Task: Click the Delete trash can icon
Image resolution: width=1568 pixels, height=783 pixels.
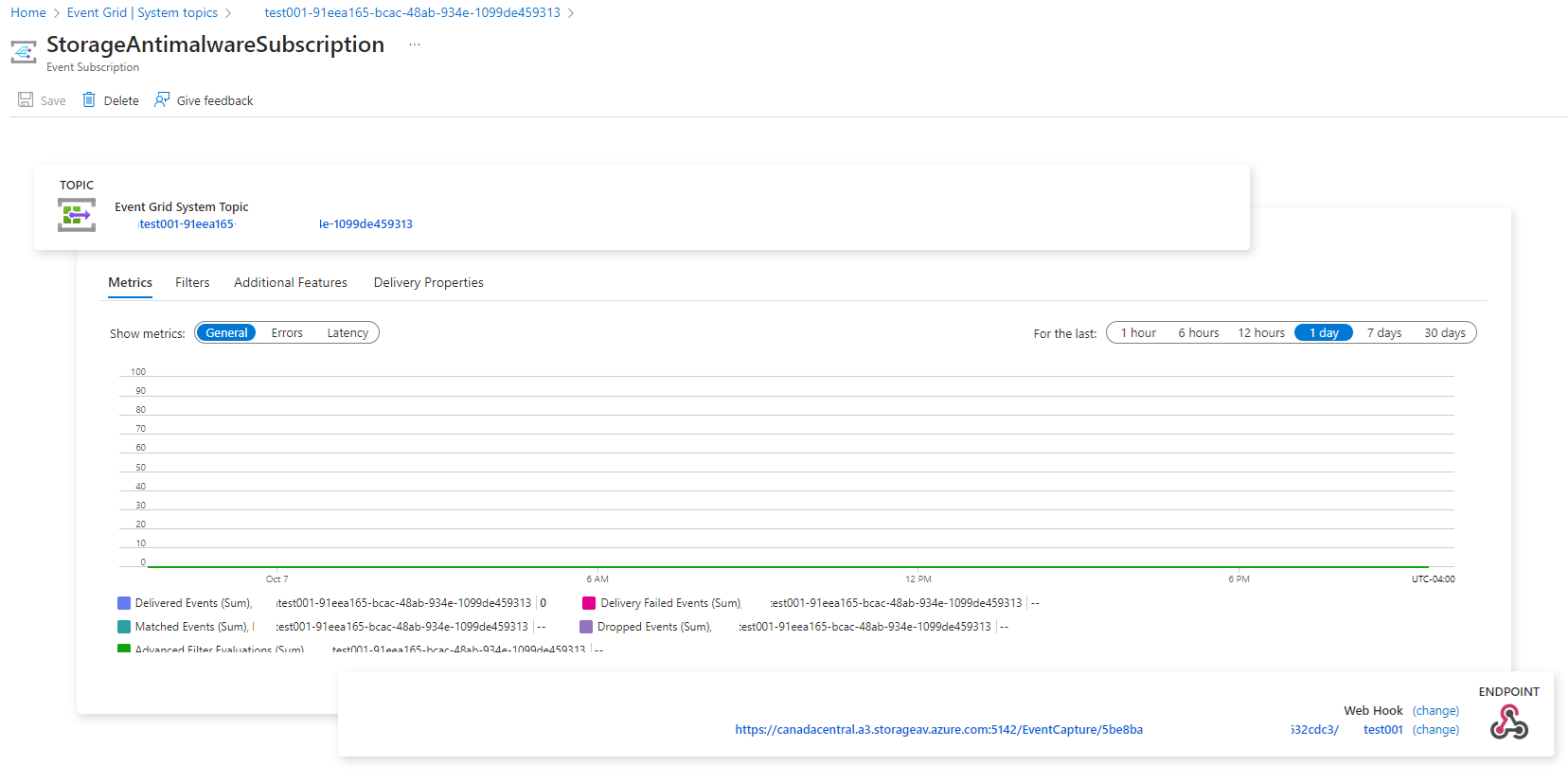Action: [89, 100]
